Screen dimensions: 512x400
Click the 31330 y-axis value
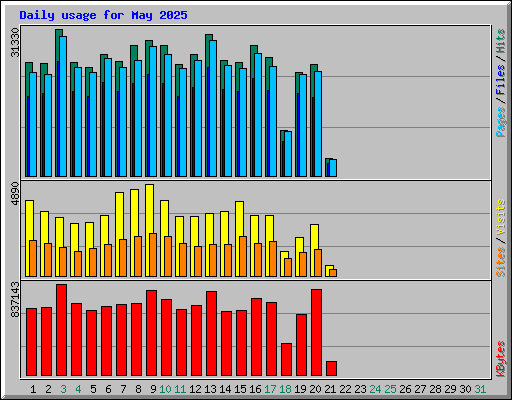(15, 42)
